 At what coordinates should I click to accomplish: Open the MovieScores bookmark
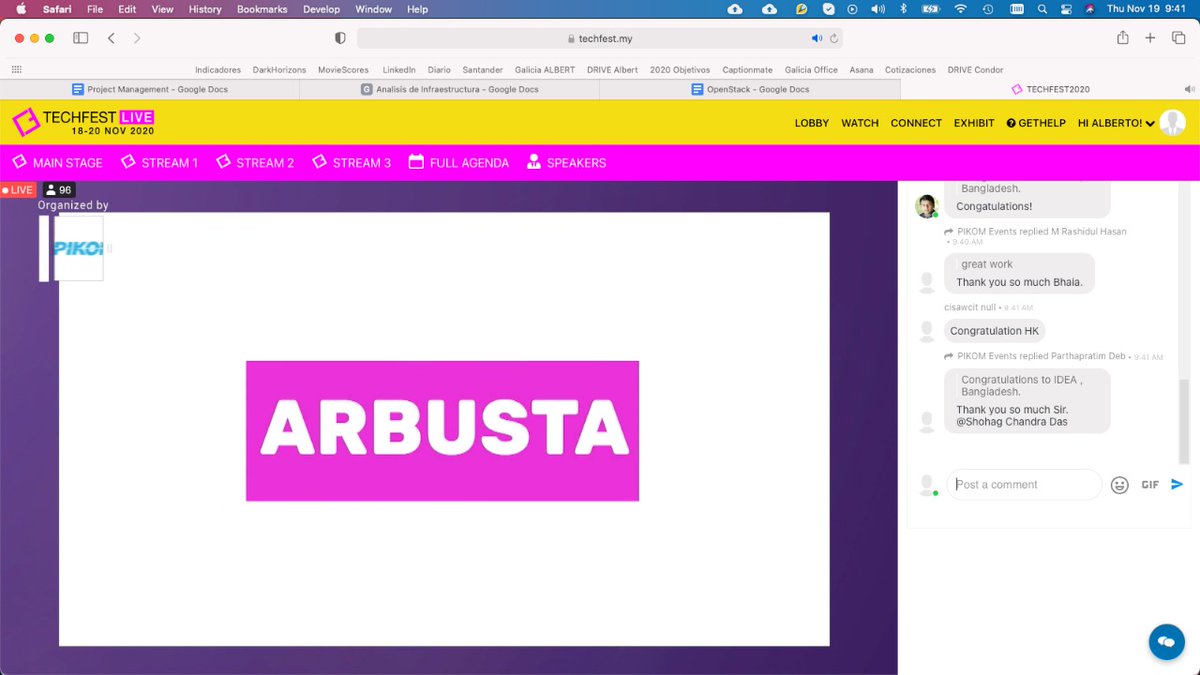click(x=343, y=70)
